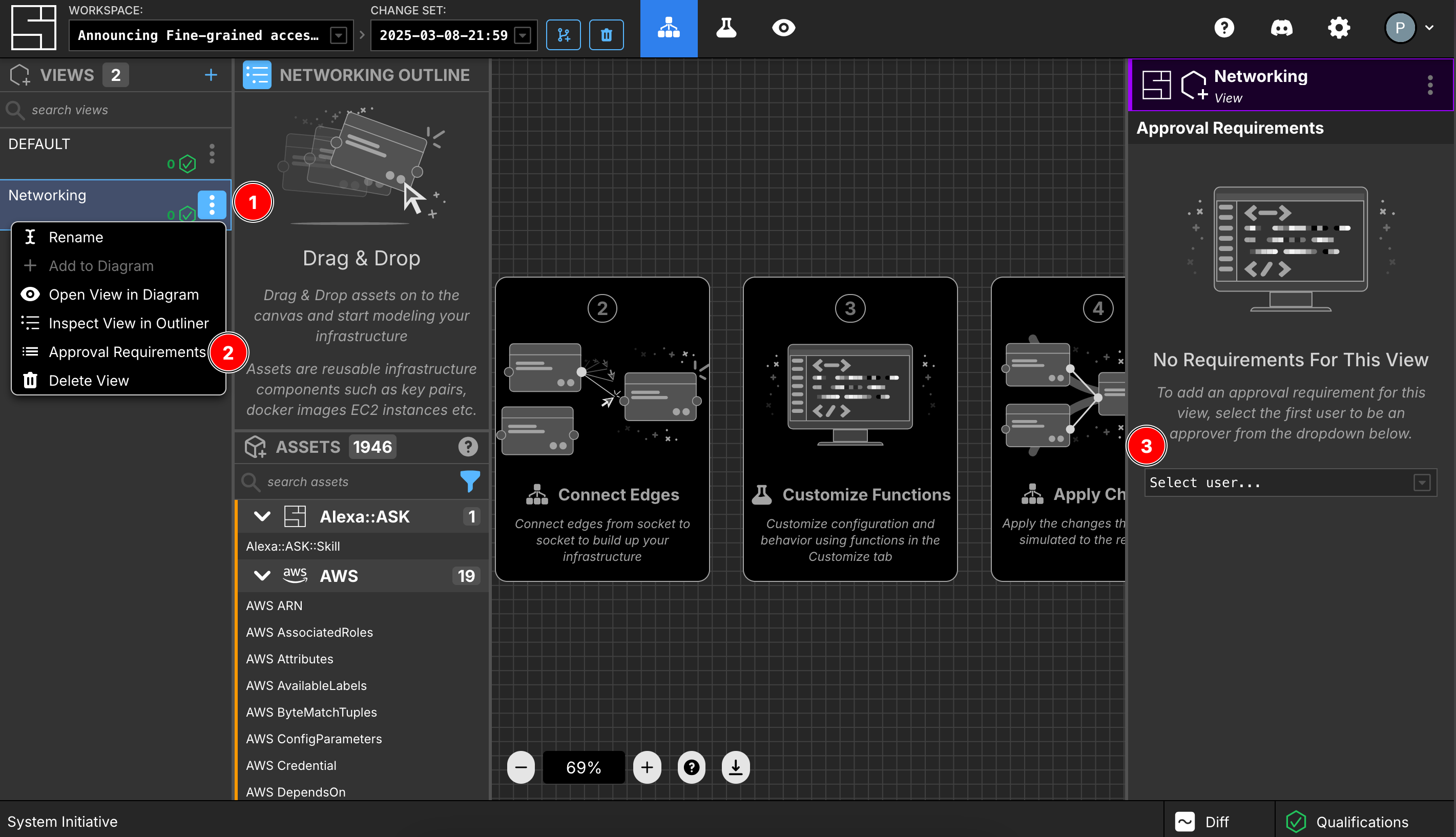This screenshot has width=1456, height=837.
Task: Select the AWS AvailableLabels asset
Action: coord(363,685)
